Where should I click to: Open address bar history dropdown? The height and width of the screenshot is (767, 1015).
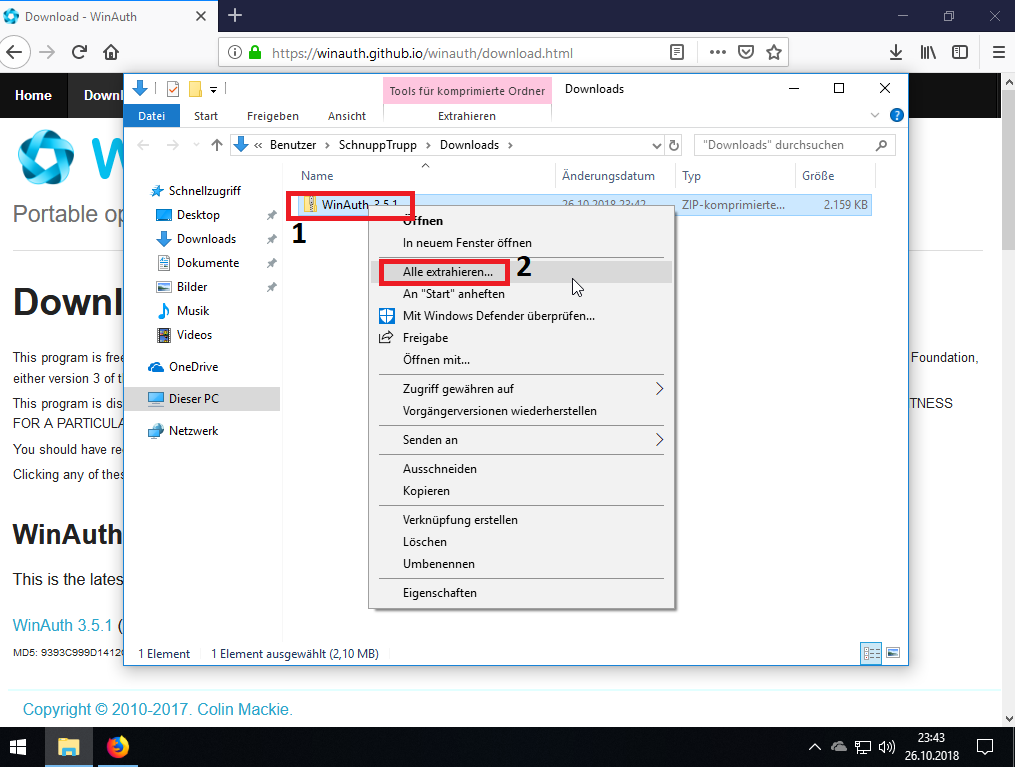tap(657, 145)
